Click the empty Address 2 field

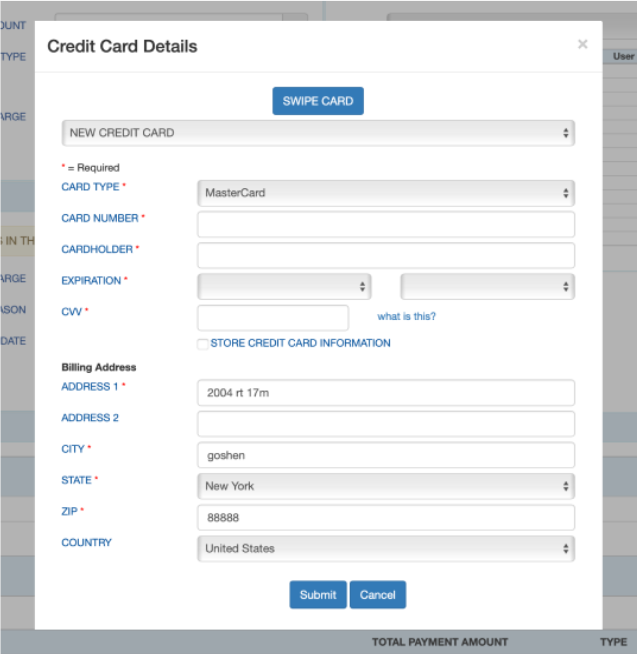tap(386, 424)
